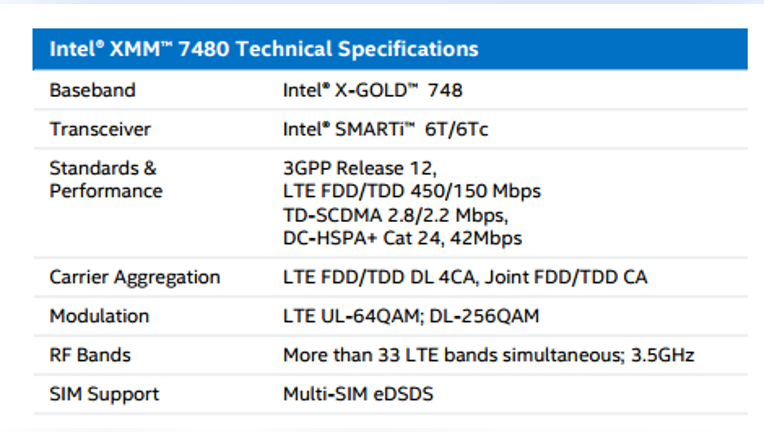Select the TD-SCDMA 2.8/2.2 Mbps line
This screenshot has height=432, width=764.
[x=396, y=215]
